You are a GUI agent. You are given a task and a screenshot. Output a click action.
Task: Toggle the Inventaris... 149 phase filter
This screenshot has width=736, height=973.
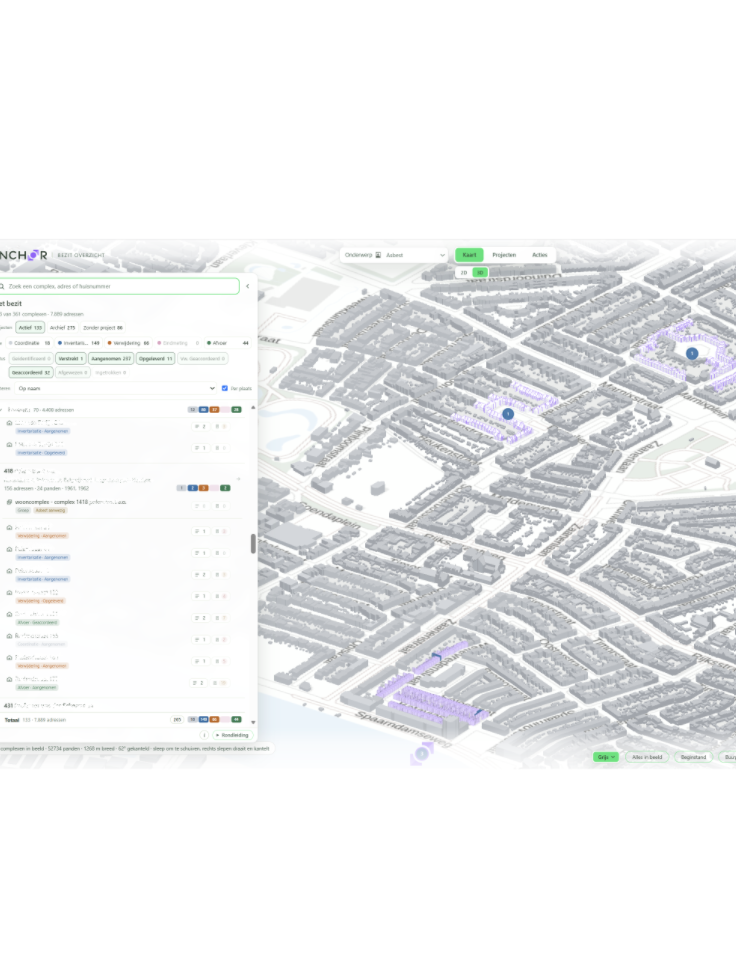(78, 343)
